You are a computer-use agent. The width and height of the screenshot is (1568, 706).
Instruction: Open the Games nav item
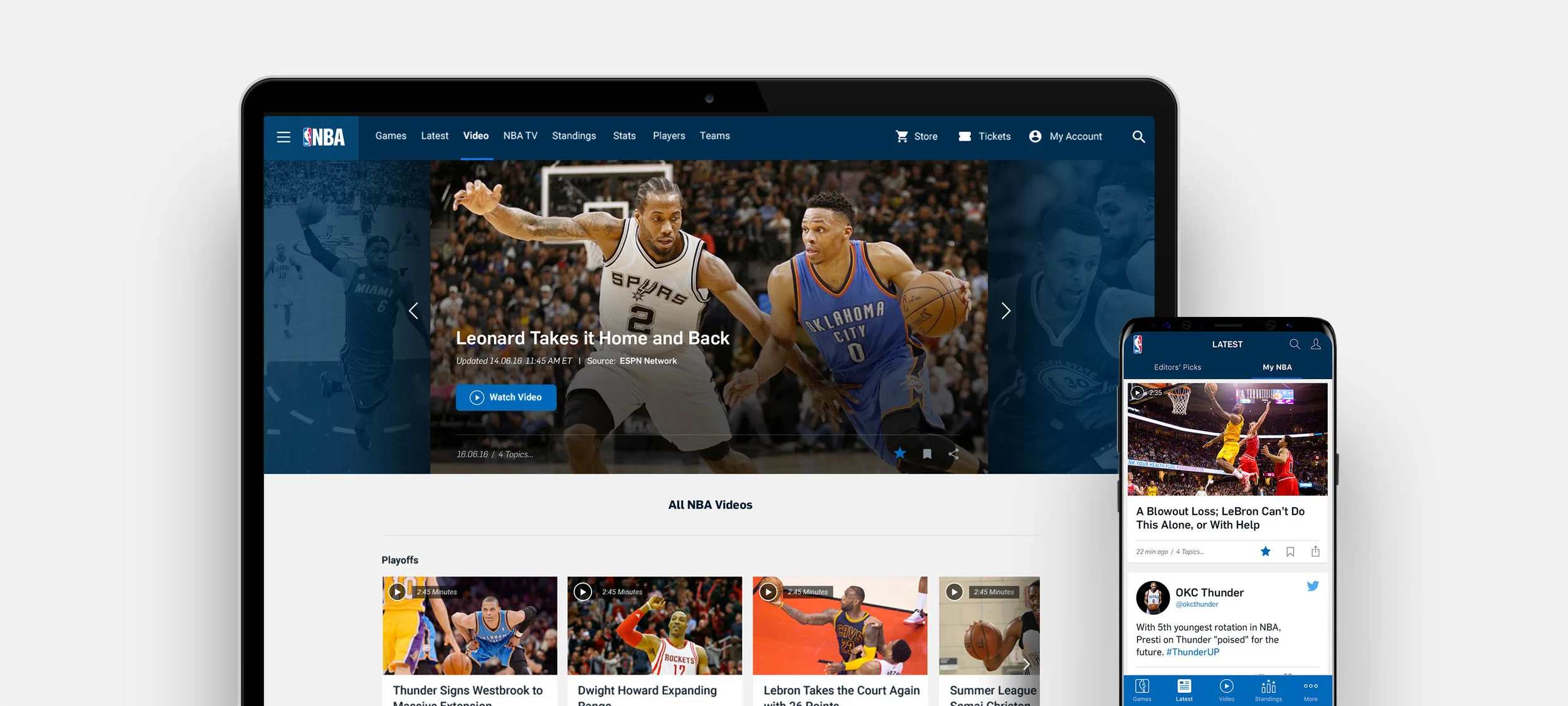(x=391, y=136)
